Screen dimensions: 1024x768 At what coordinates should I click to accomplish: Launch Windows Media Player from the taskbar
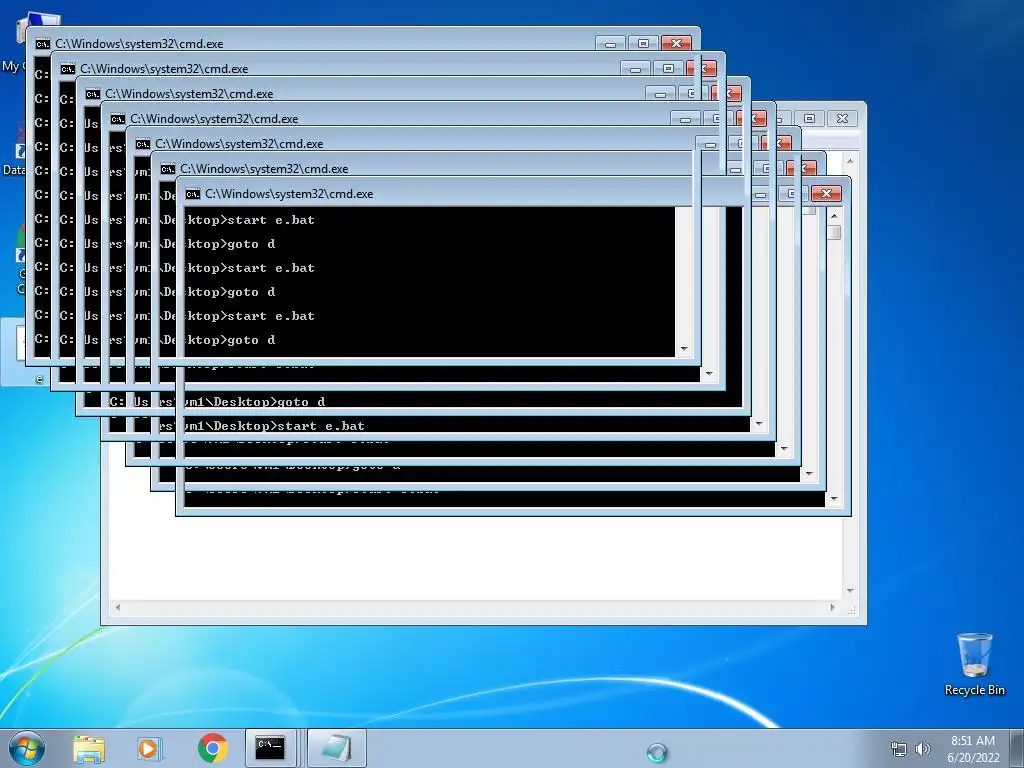click(149, 748)
